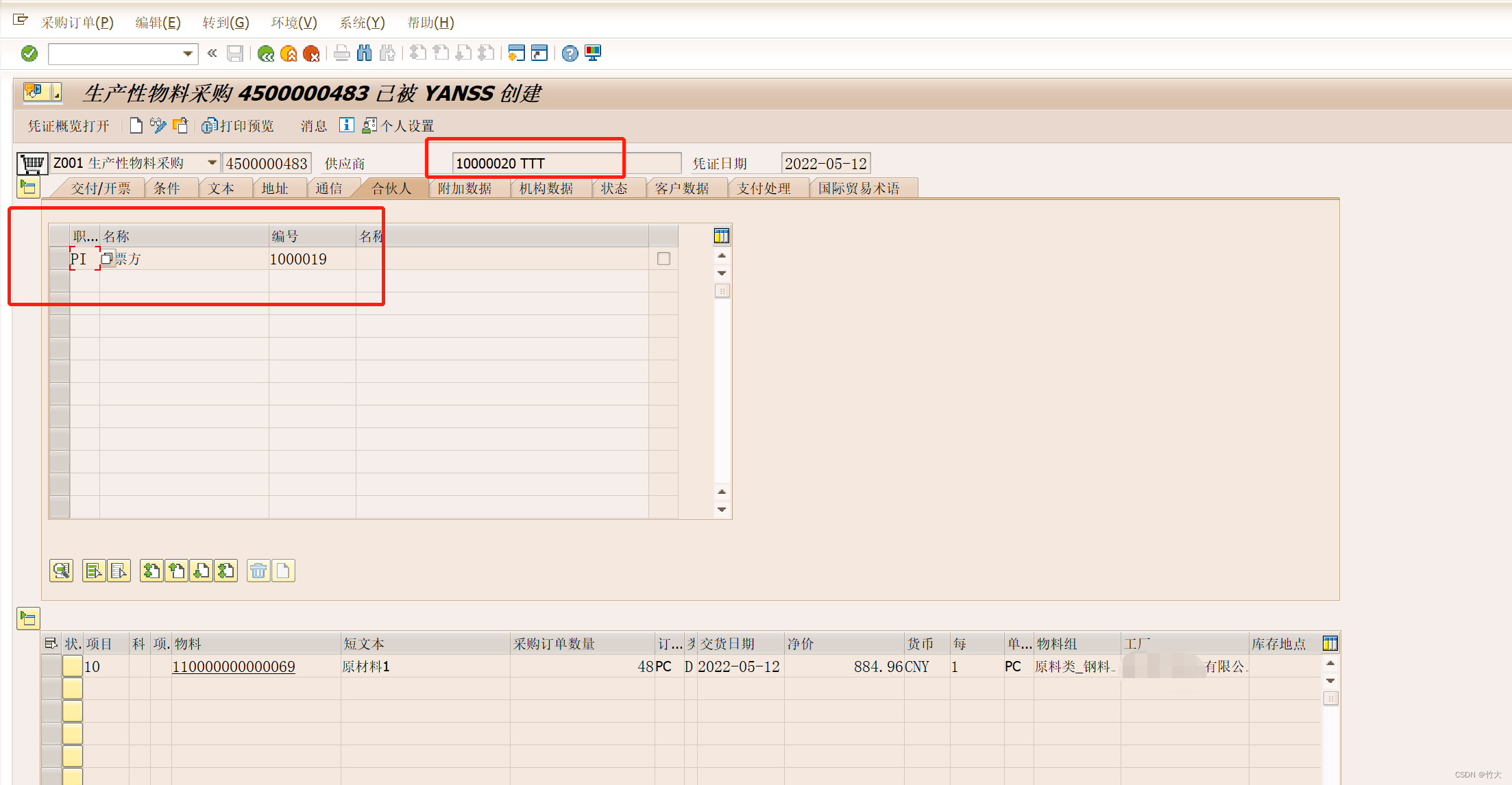Tick the checkbox in the PI partner row

[x=663, y=259]
